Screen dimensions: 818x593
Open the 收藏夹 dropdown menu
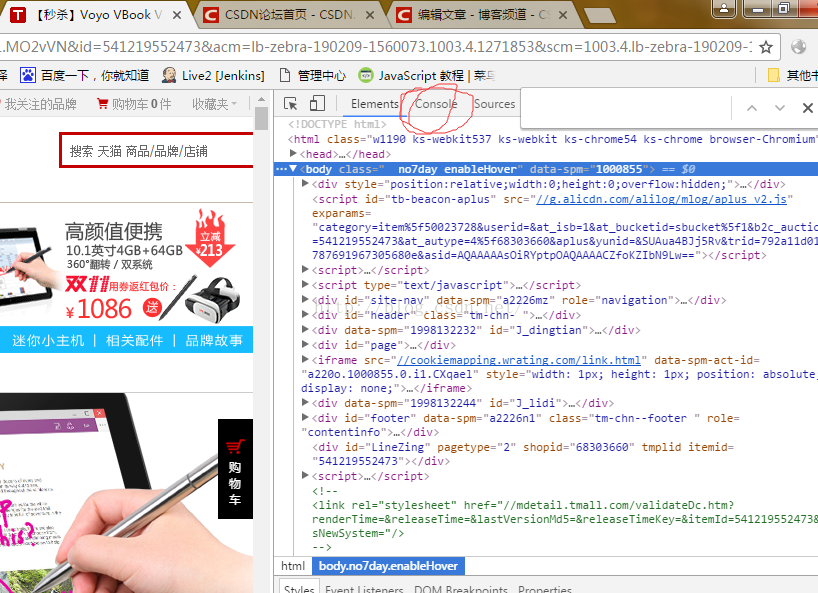pos(214,104)
